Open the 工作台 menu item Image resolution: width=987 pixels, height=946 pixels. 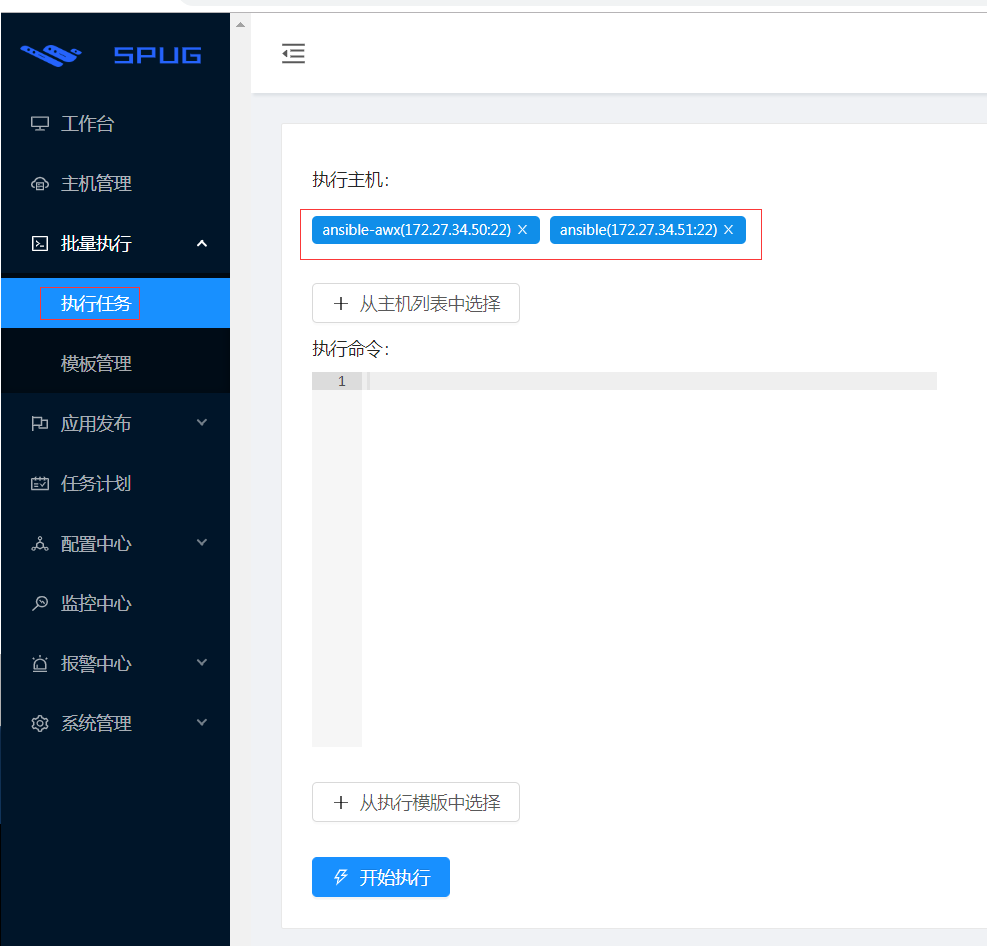tap(116, 123)
